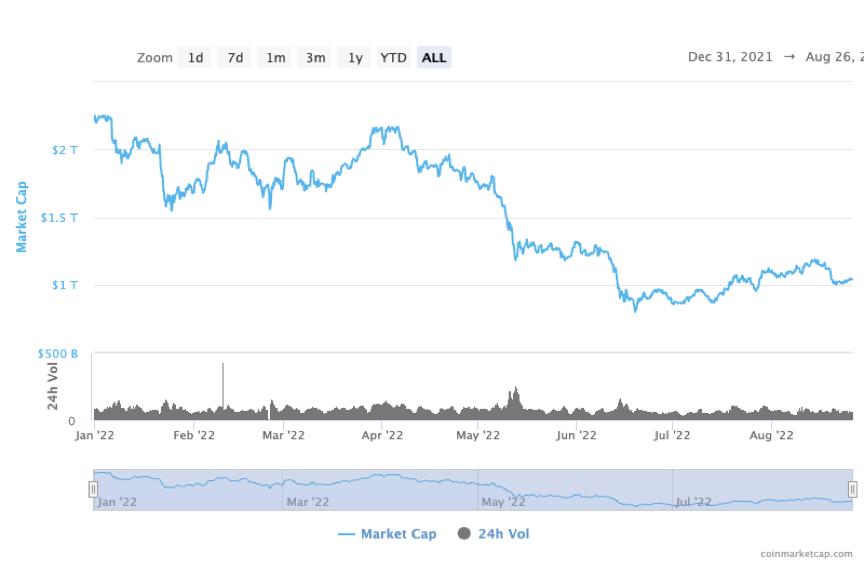Click the tall volume spike in Feb '22
This screenshot has height=562, width=864.
(223, 386)
